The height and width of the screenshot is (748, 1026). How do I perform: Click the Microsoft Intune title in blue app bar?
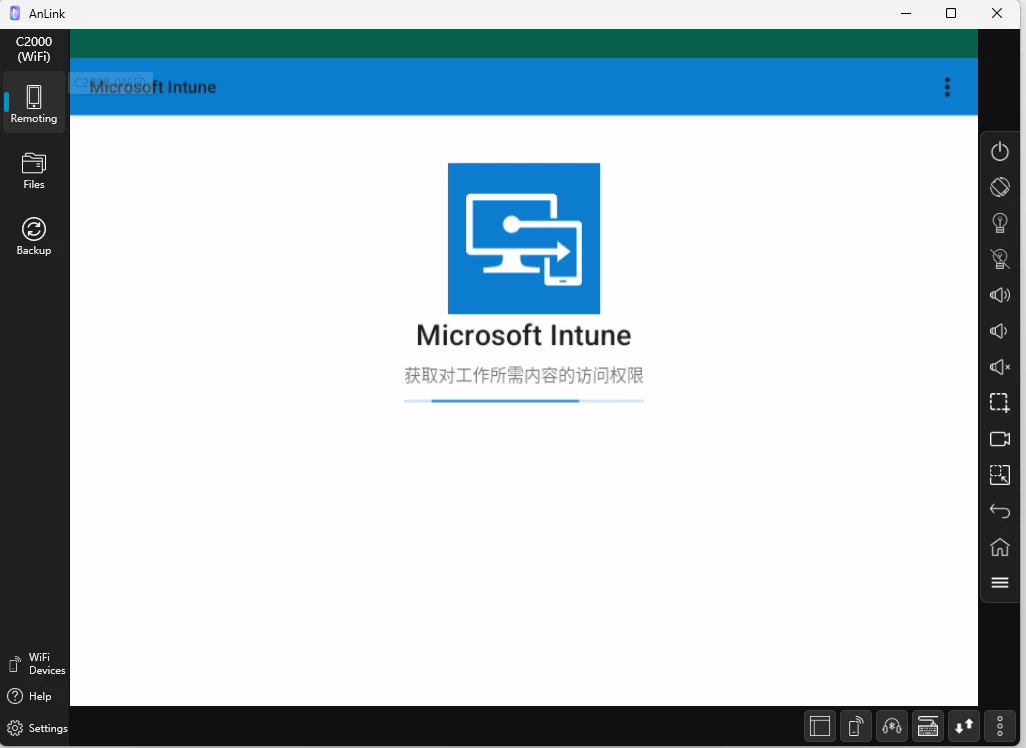(152, 87)
